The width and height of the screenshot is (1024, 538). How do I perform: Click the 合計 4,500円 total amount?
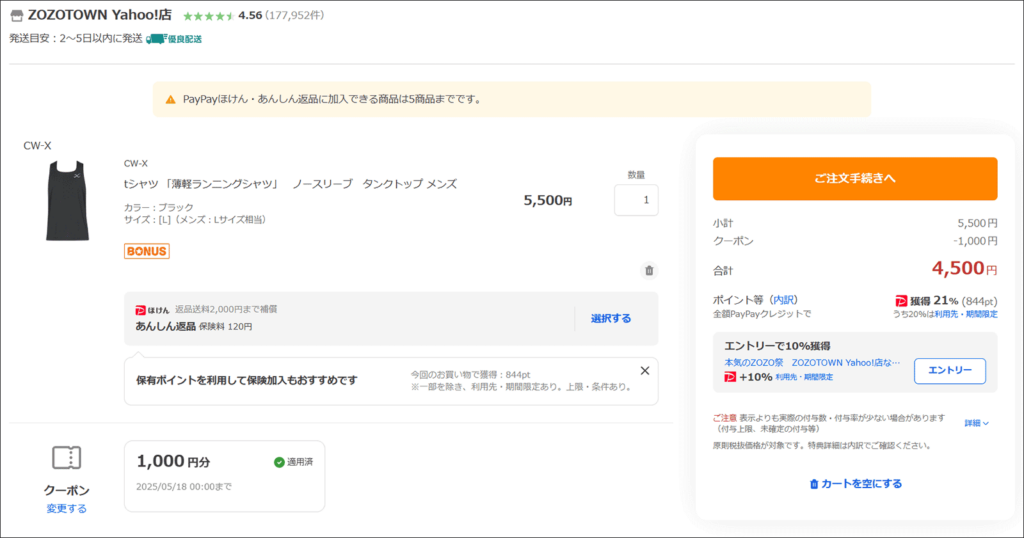click(964, 268)
